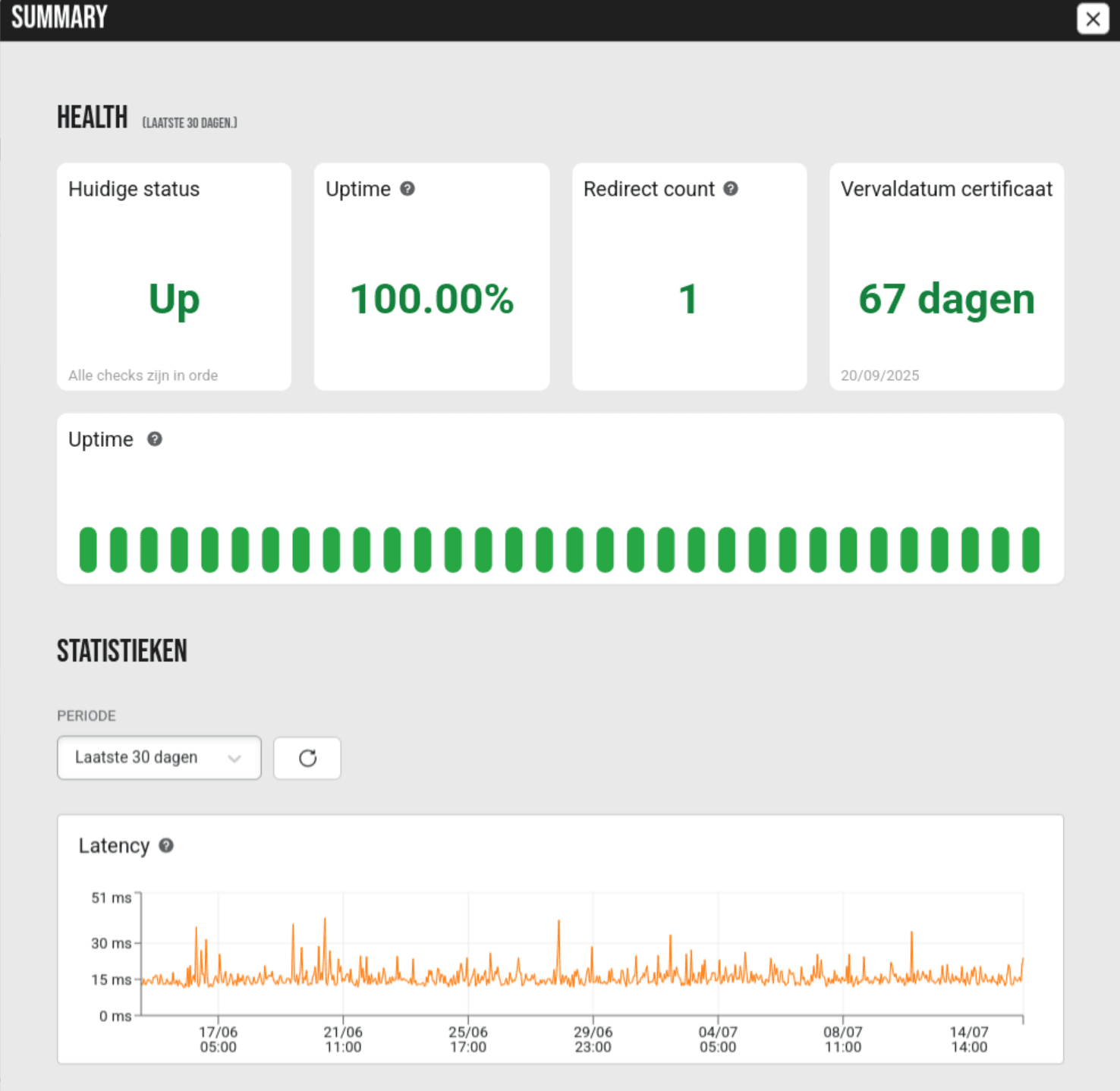1120x1091 pixels.
Task: Click the 'HEALTH' section heading
Action: pos(93,118)
